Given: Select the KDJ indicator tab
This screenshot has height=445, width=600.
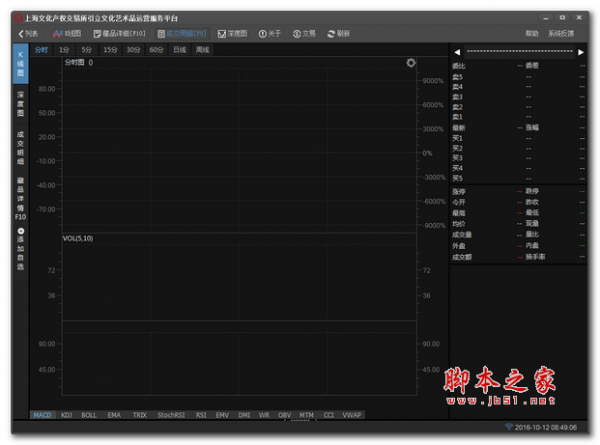Looking at the screenshot, I should pos(67,415).
